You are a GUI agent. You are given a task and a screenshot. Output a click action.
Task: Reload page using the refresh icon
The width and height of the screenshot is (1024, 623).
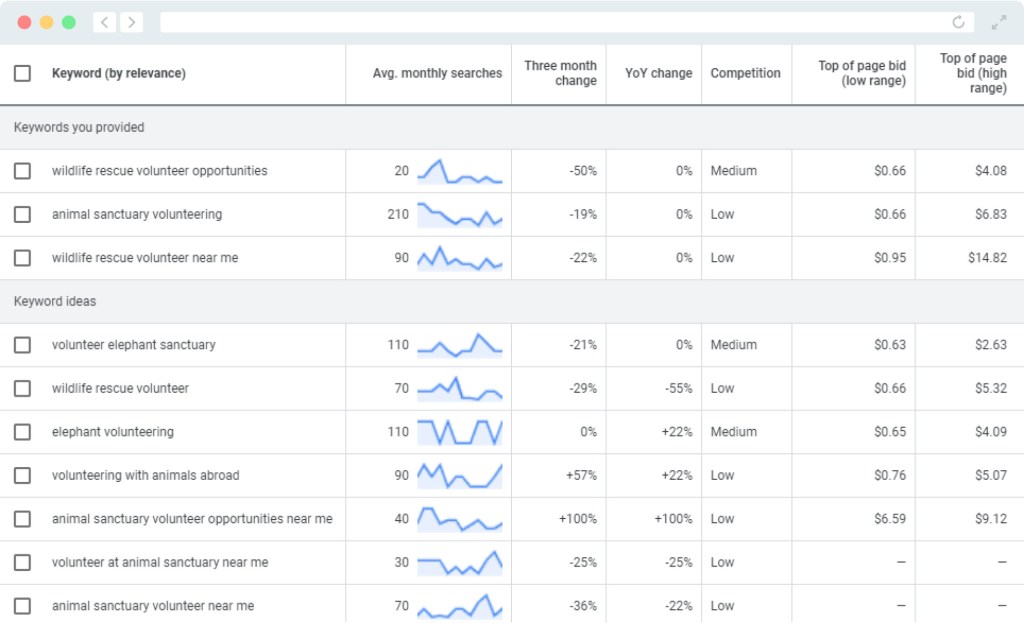tap(958, 22)
